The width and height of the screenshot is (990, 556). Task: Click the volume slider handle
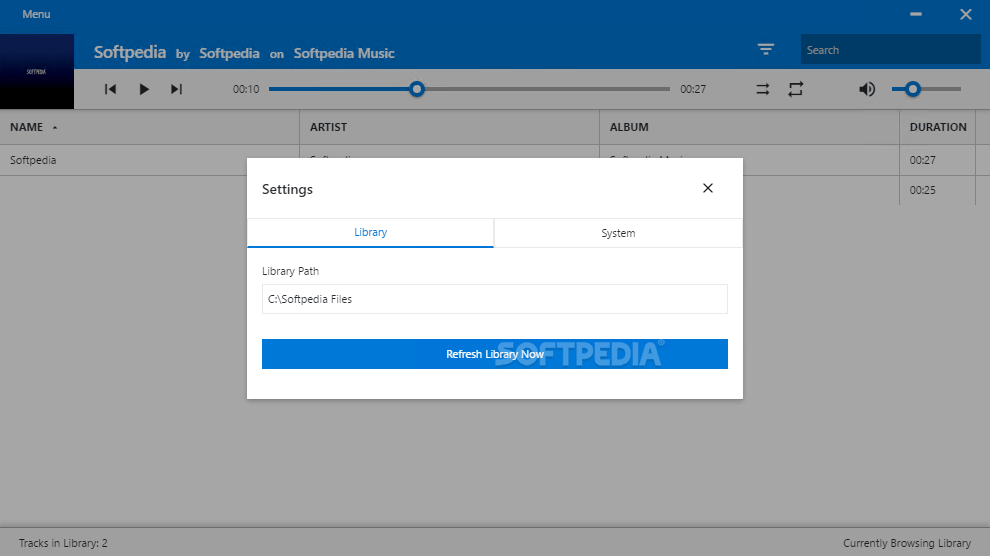coord(912,89)
